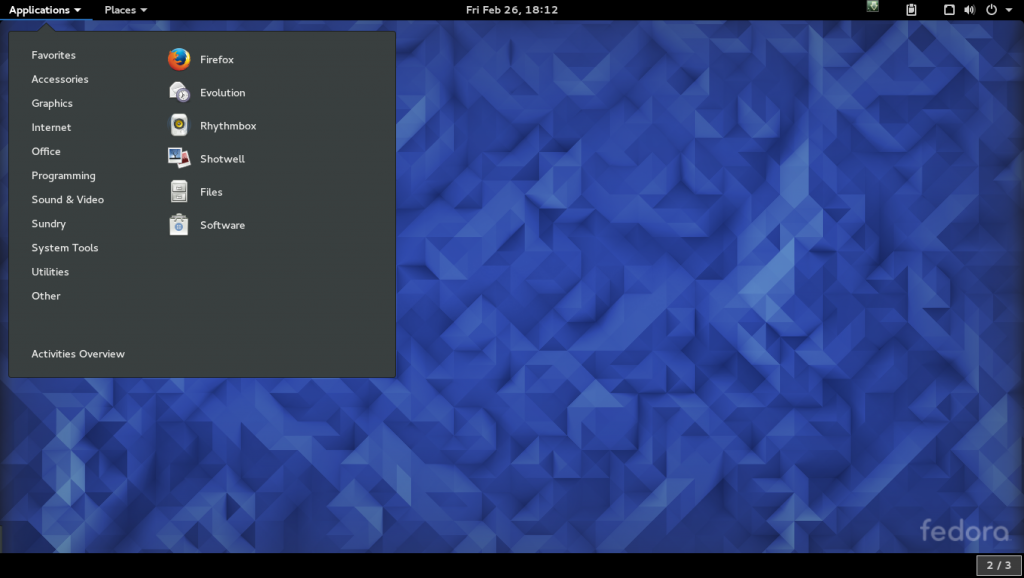Viewport: 1024px width, 578px height.
Task: Open the Other category
Action: click(x=46, y=296)
